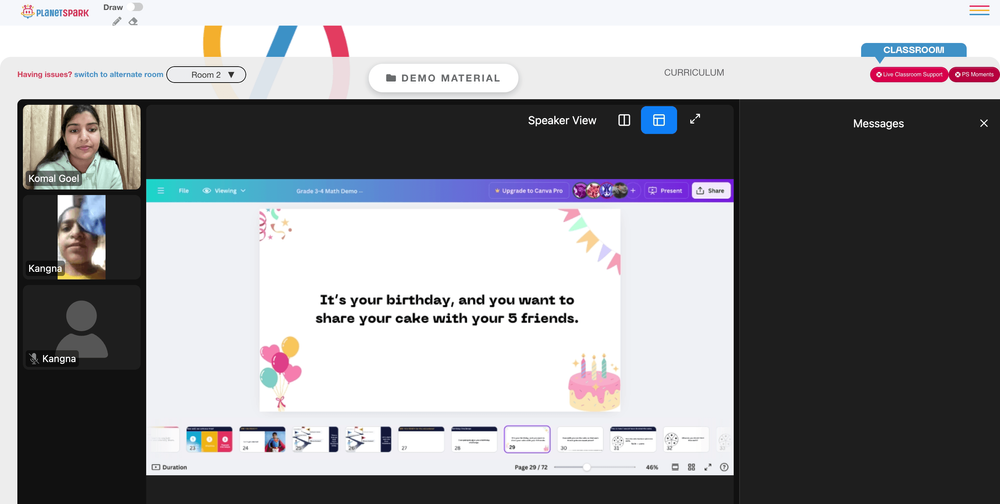Viewport: 1000px width, 504px height.
Task: Select slide thumbnail 26
Action: [x=368, y=440]
